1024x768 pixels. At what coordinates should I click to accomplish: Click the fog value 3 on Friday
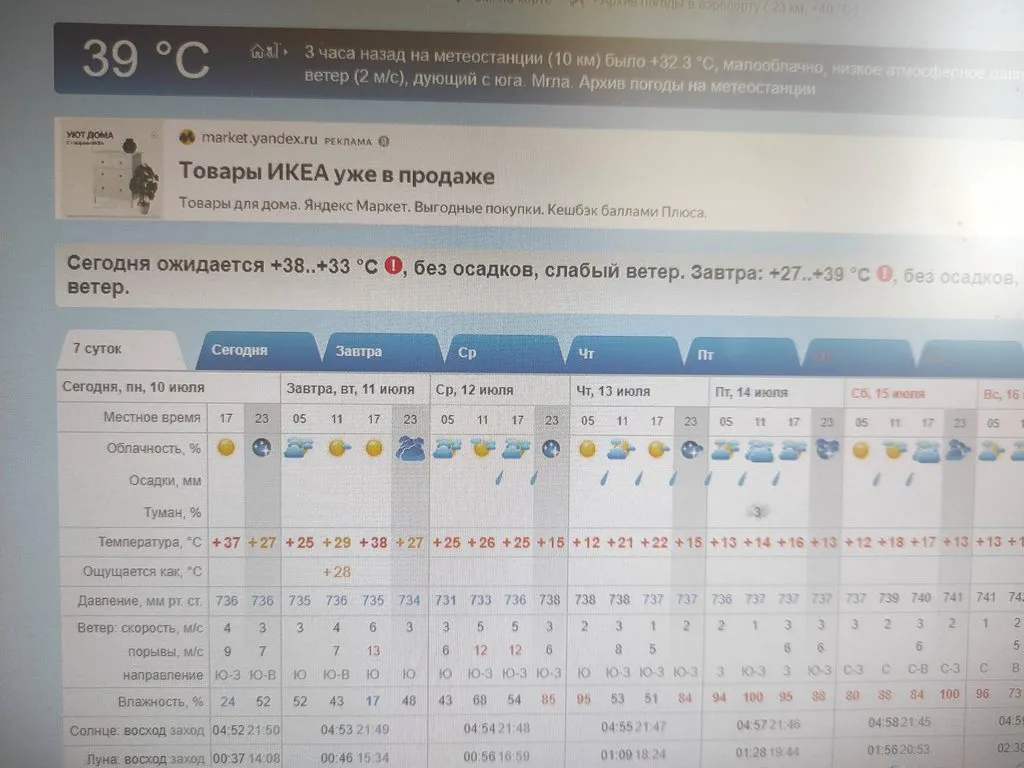click(760, 511)
